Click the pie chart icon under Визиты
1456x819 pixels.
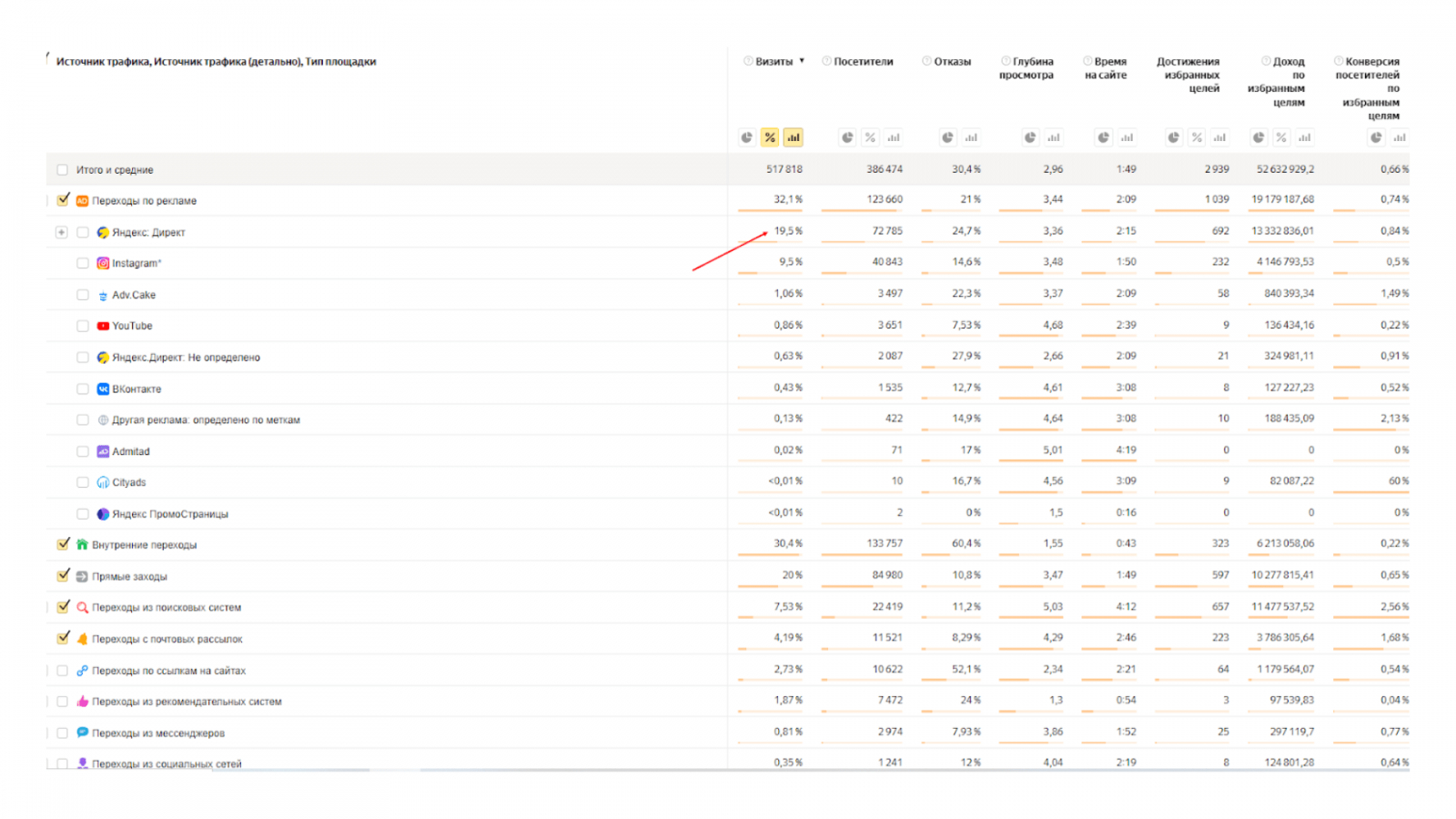746,137
